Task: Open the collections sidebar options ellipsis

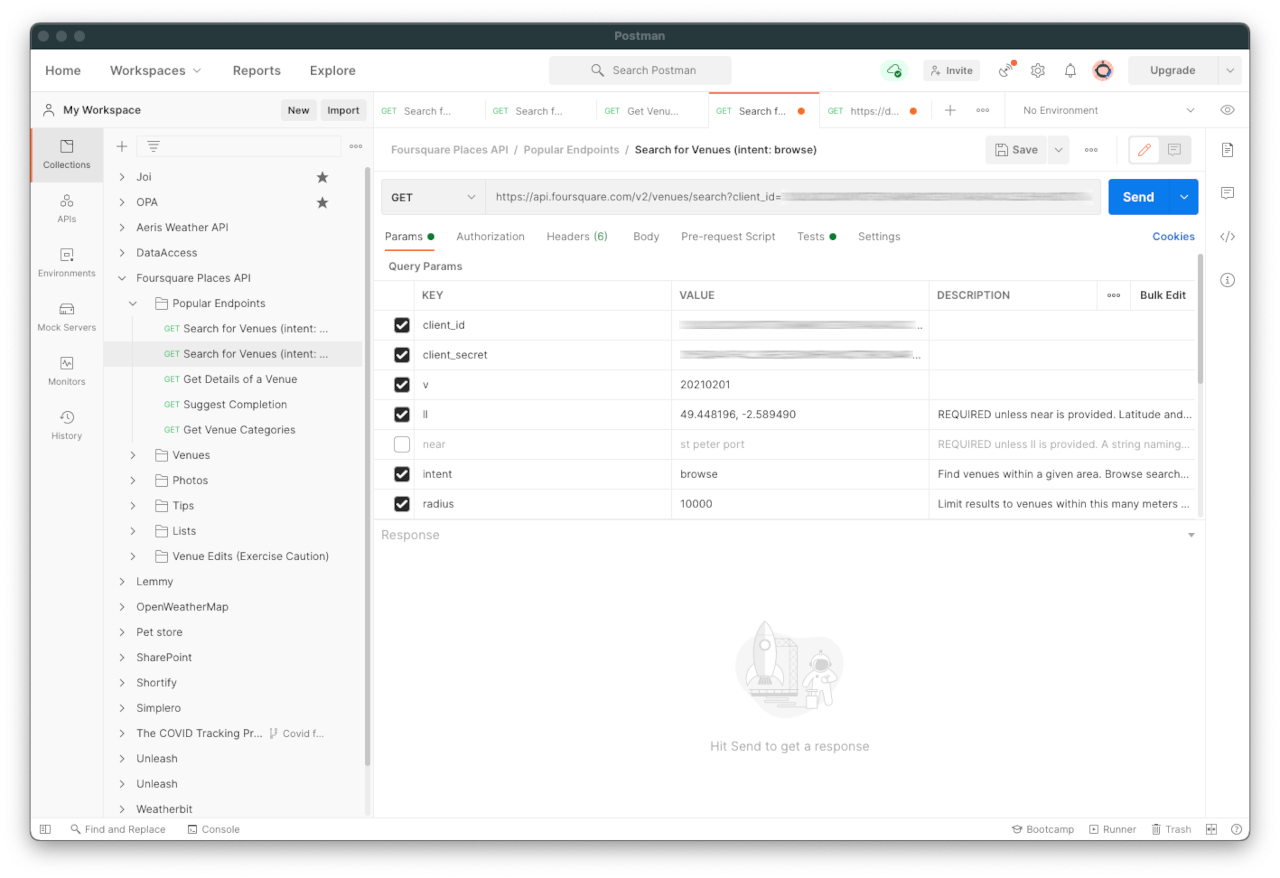Action: point(356,146)
